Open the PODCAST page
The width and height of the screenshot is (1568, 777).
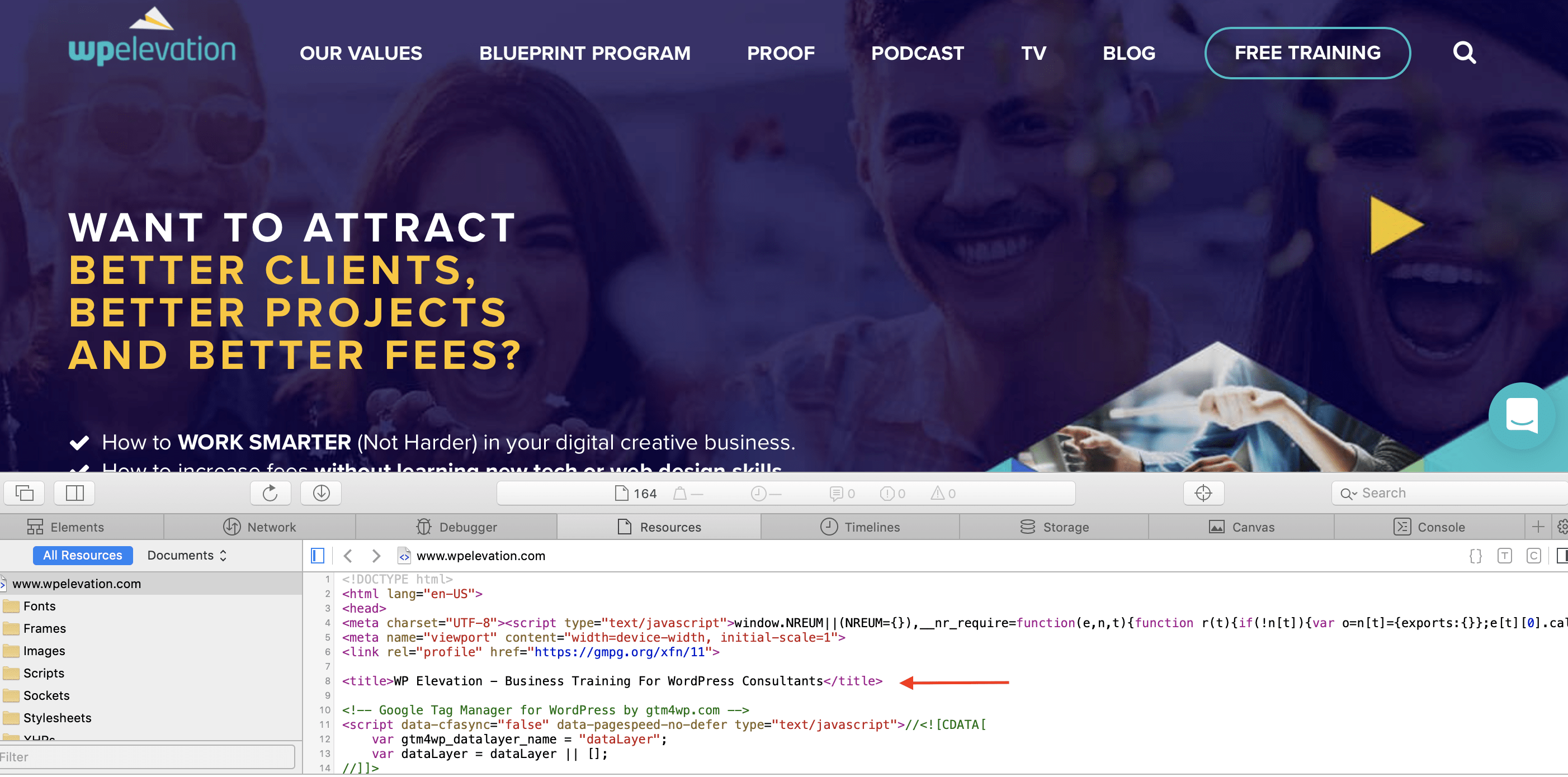917,53
